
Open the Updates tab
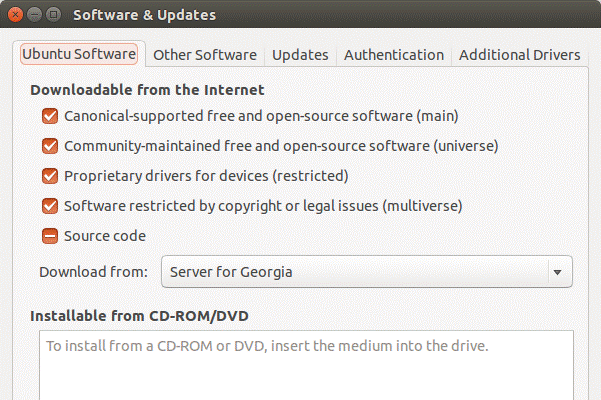coord(300,55)
